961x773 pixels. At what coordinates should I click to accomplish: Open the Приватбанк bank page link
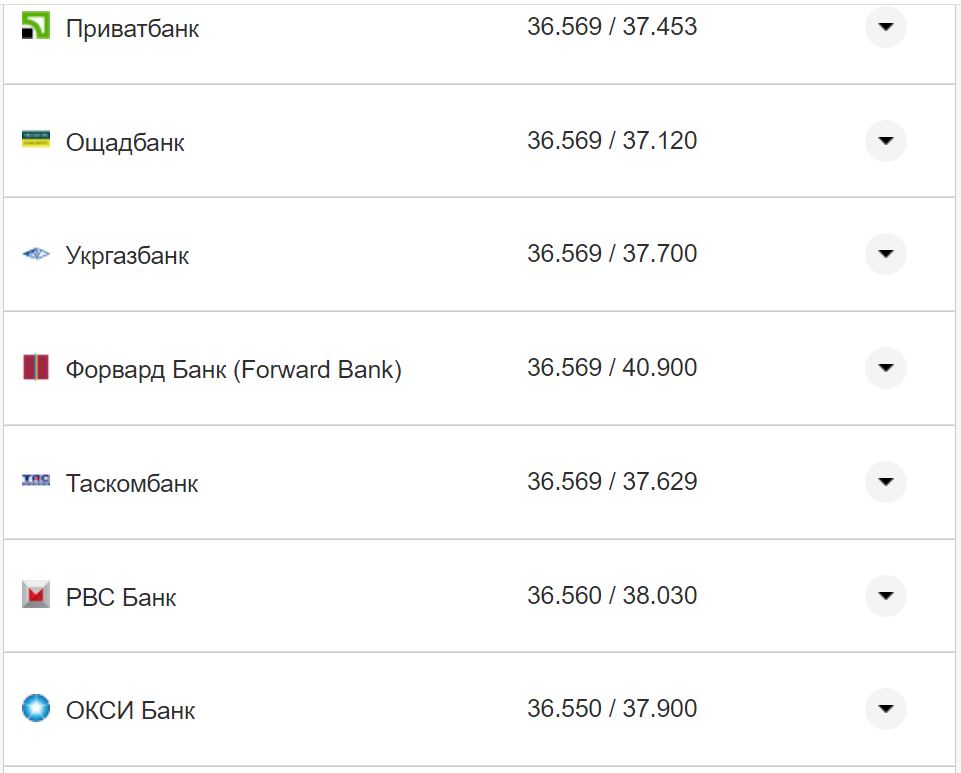click(x=132, y=28)
